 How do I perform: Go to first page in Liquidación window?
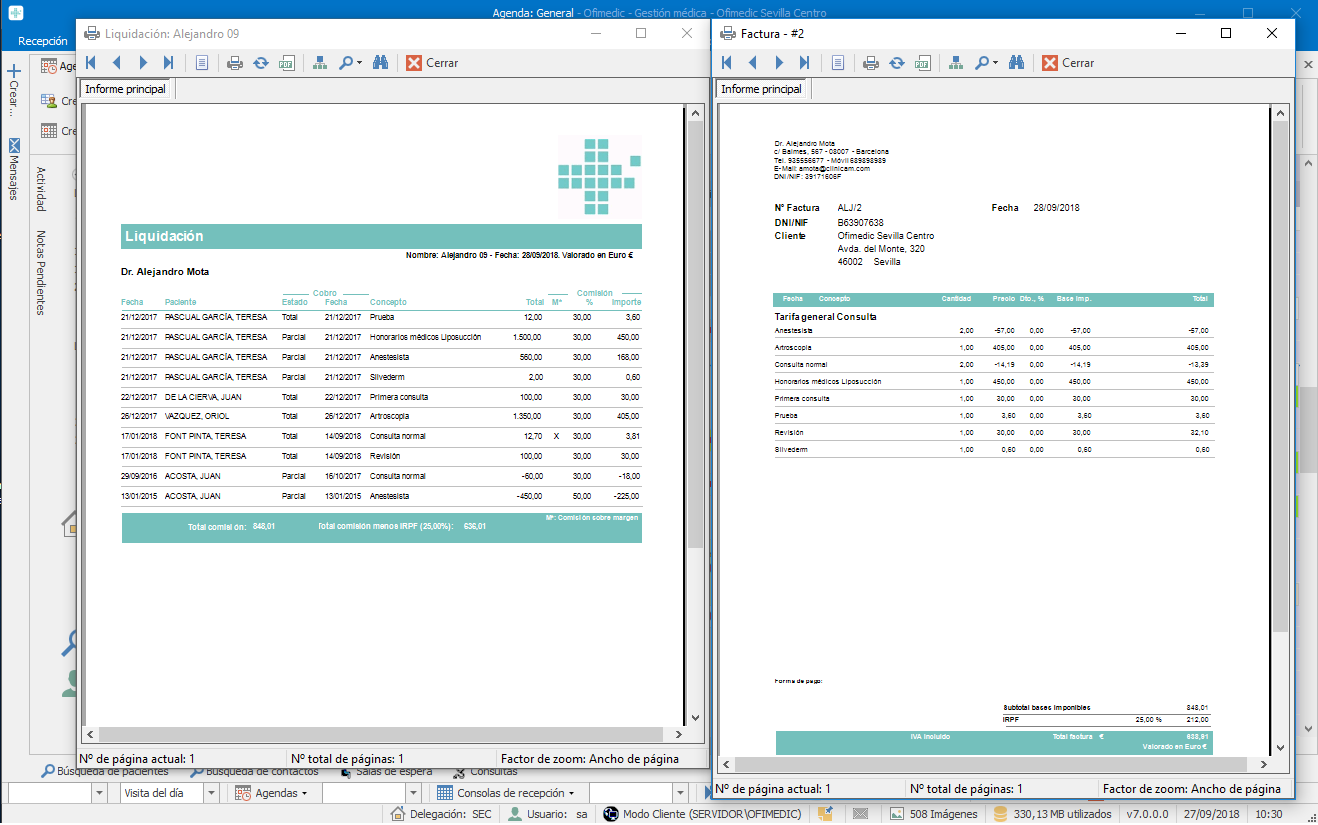pos(91,63)
